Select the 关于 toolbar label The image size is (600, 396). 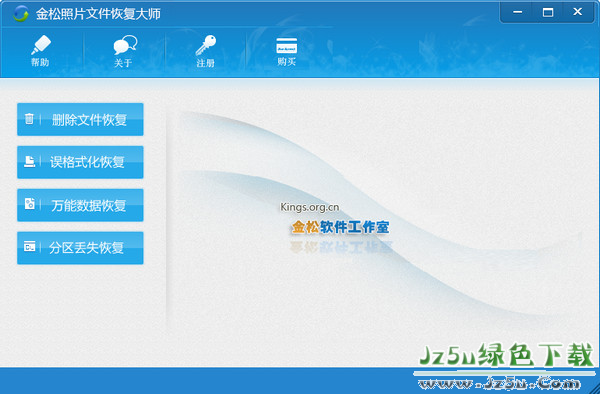123,63
